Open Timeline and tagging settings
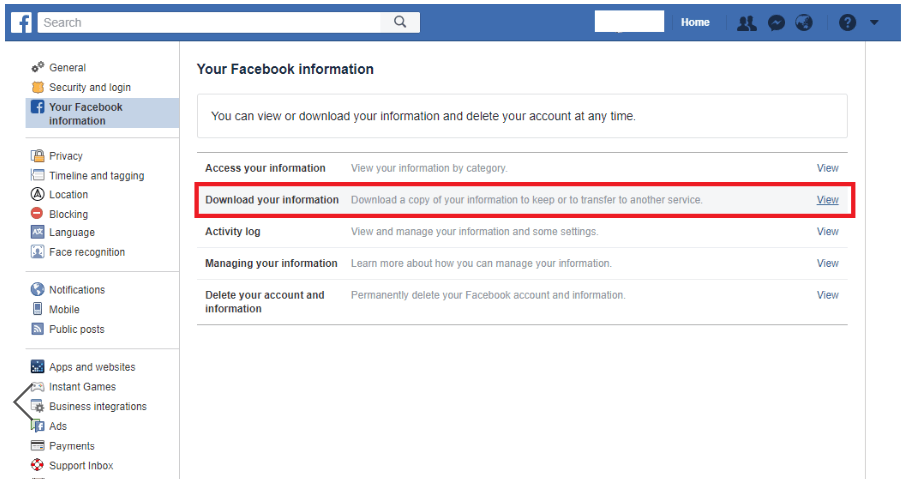The height and width of the screenshot is (479, 914). pyautogui.click(x=96, y=176)
